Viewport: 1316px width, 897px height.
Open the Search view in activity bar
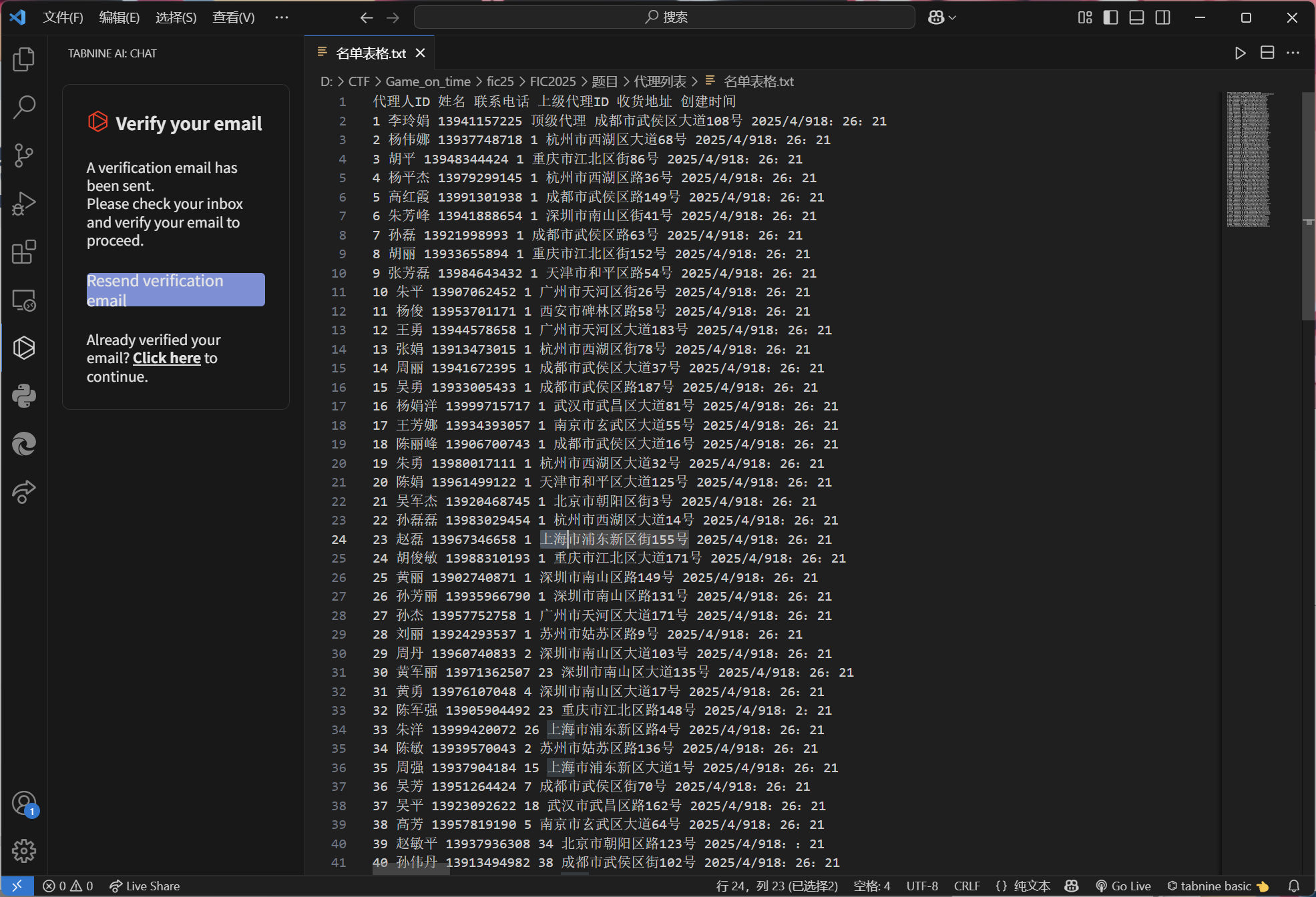[x=24, y=107]
